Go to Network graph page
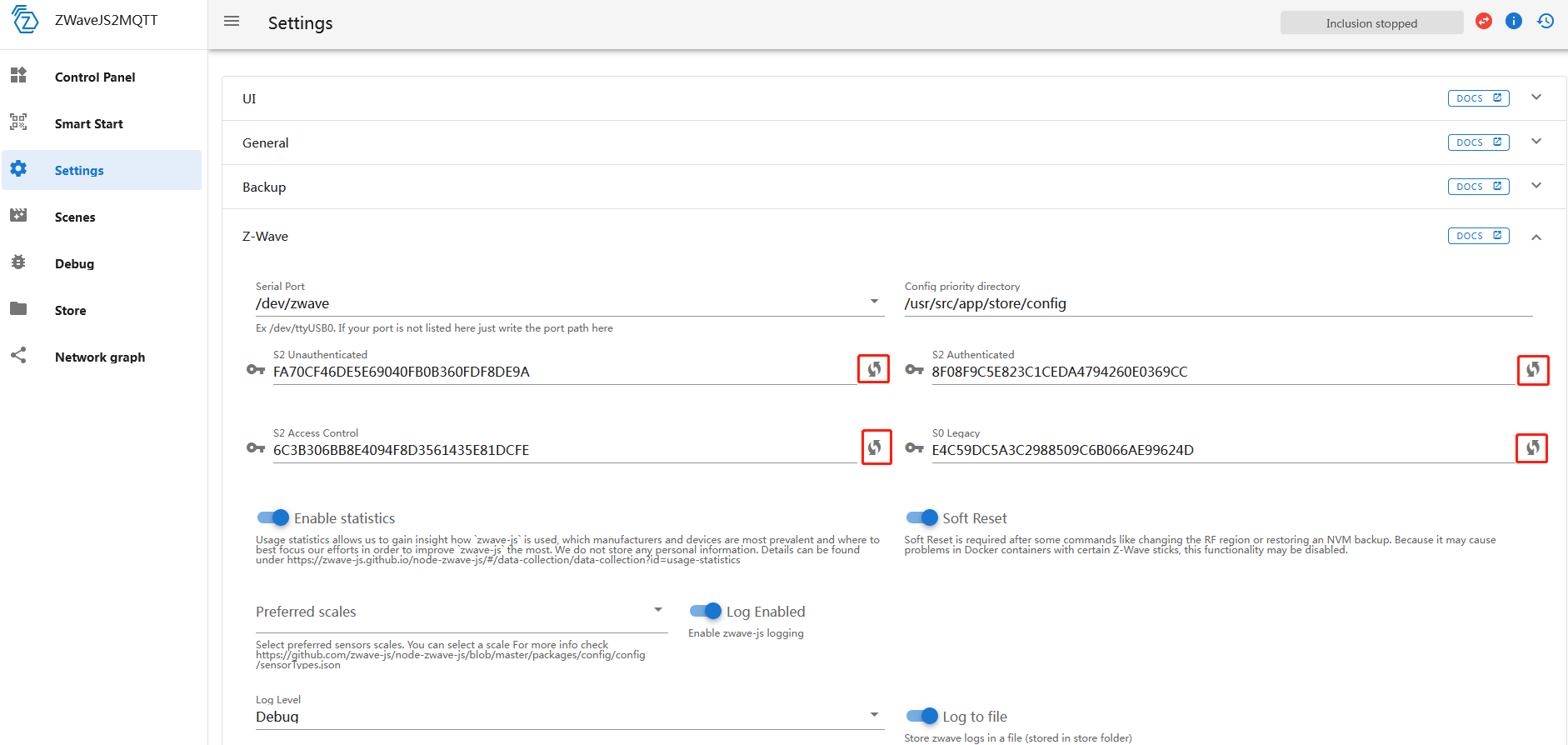Screen dimensions: 1568x745 pyautogui.click(x=102, y=357)
